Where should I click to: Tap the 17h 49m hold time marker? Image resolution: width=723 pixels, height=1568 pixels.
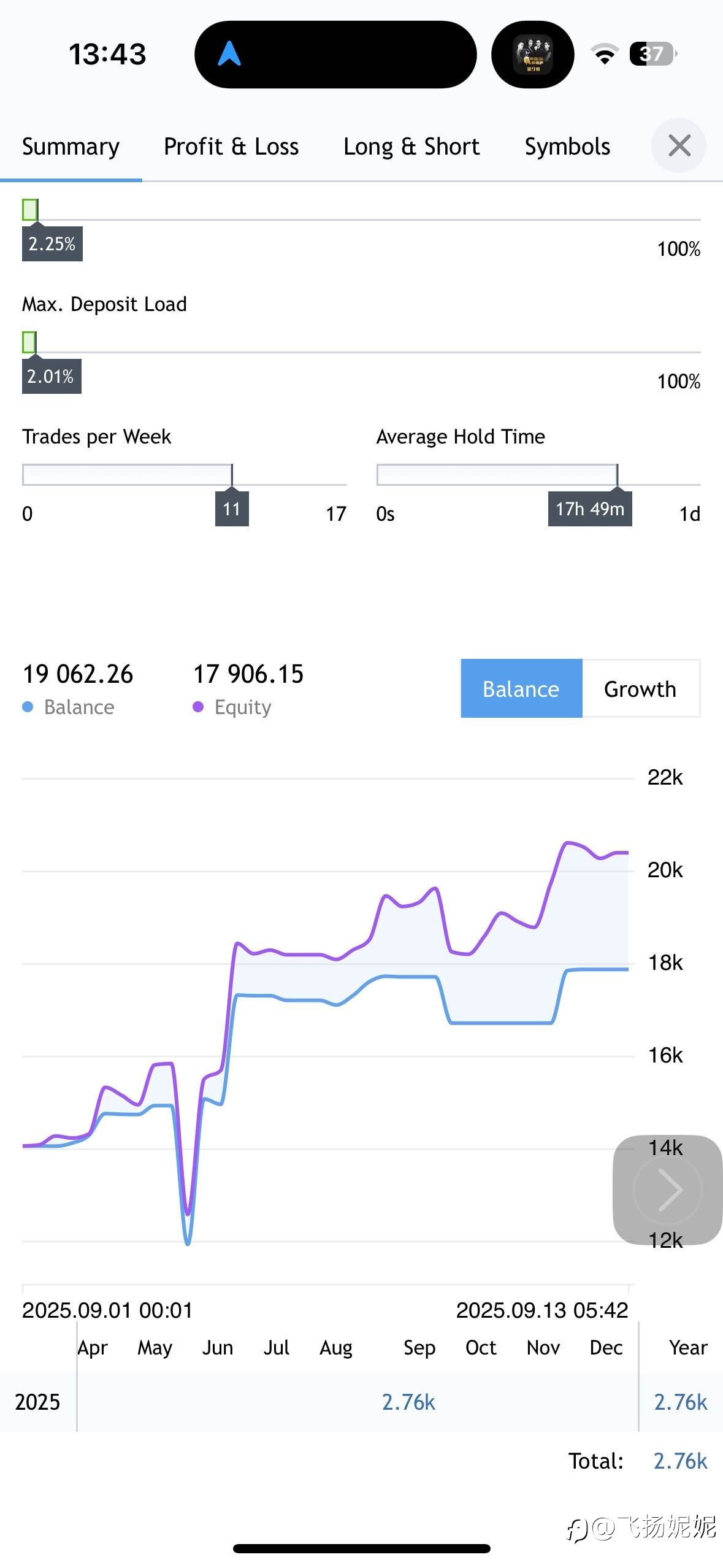pyautogui.click(x=590, y=509)
